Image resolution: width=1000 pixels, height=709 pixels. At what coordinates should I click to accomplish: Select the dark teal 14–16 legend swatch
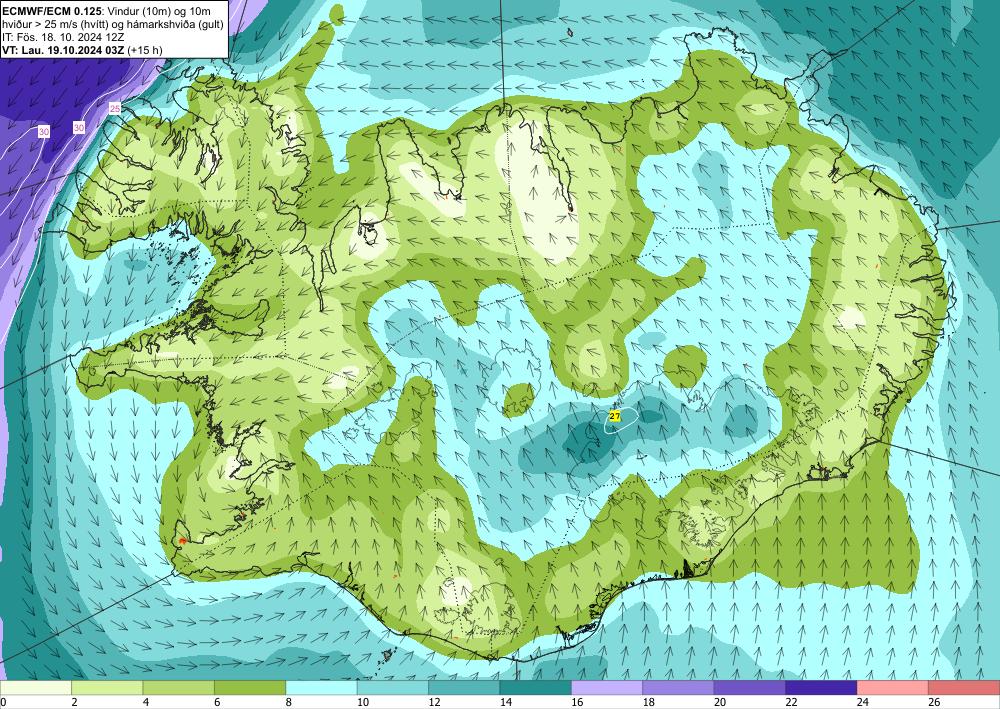coord(536,688)
